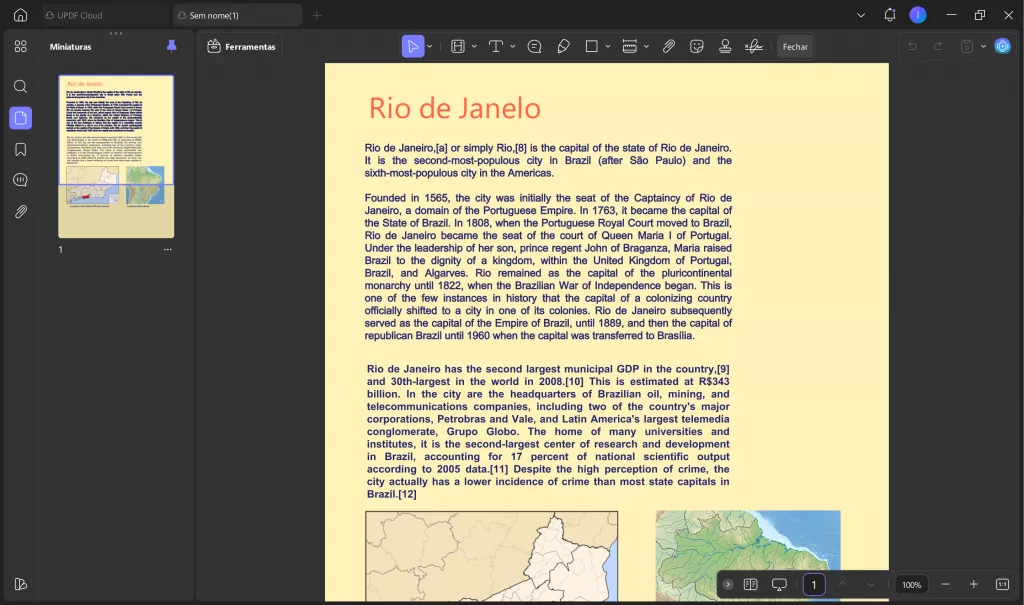Select the sticker tool
This screenshot has height=605, width=1024.
(x=697, y=46)
